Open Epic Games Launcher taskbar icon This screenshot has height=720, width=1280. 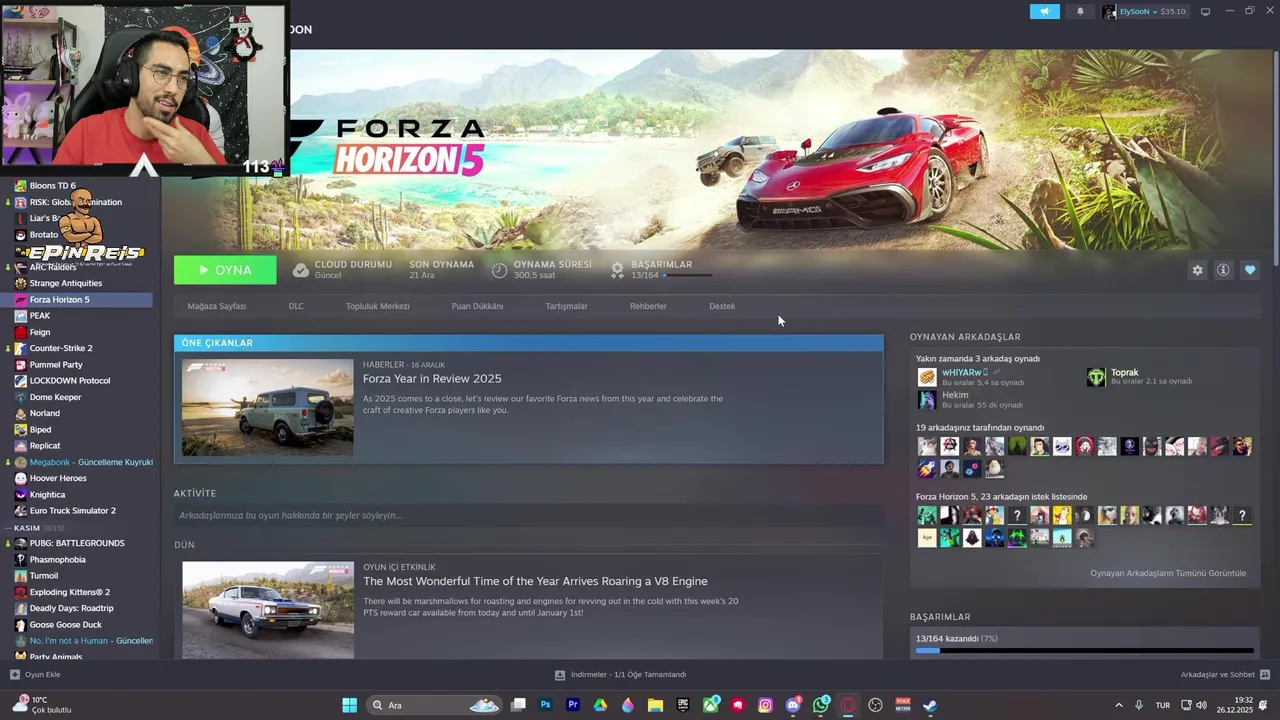pos(683,705)
